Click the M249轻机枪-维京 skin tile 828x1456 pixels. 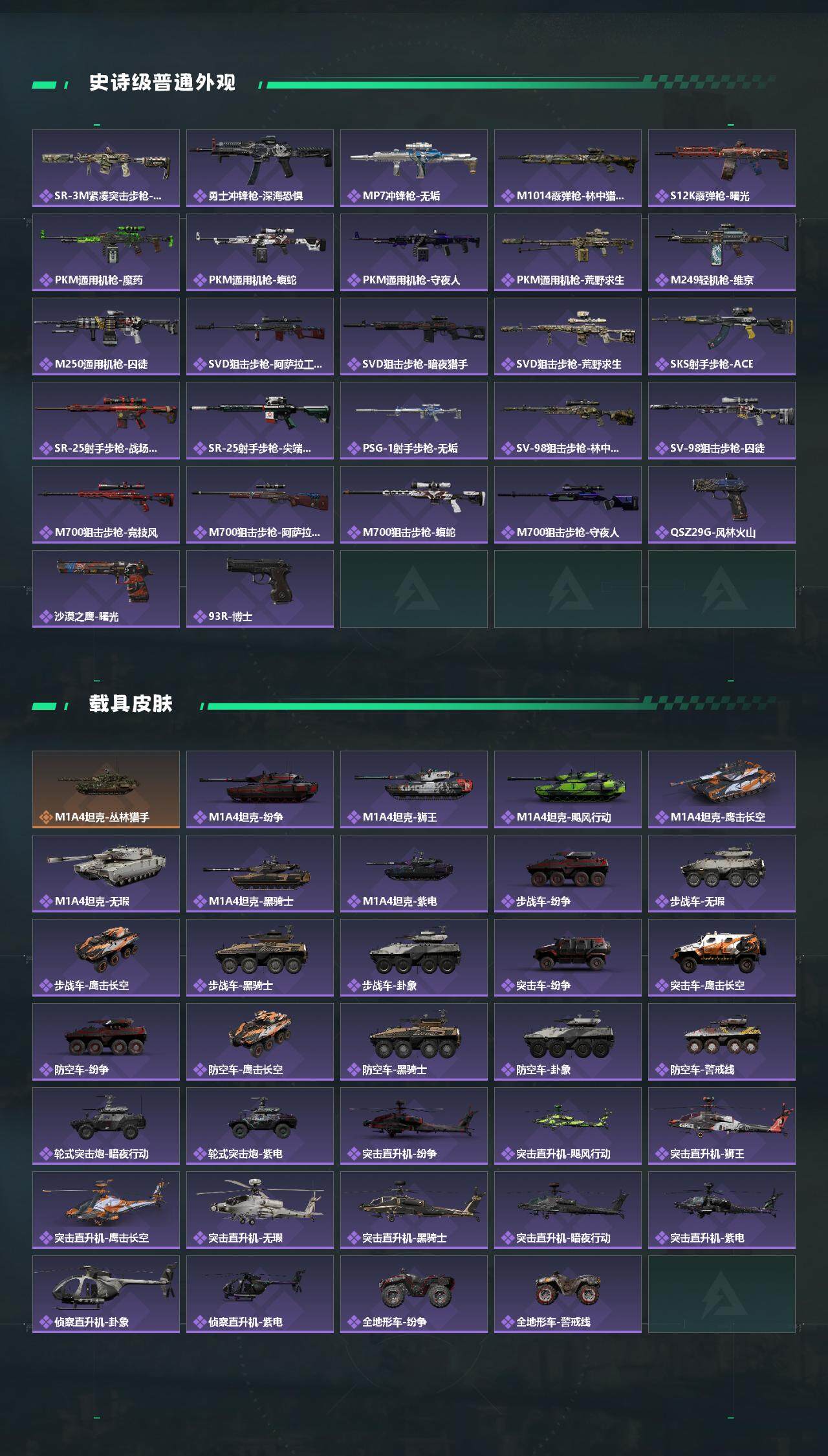tap(722, 252)
